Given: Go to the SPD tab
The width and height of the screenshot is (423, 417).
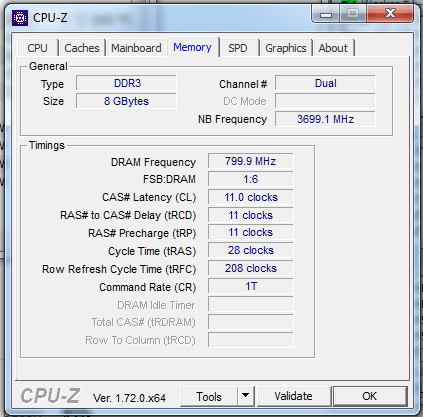Looking at the screenshot, I should pyautogui.click(x=238, y=48).
